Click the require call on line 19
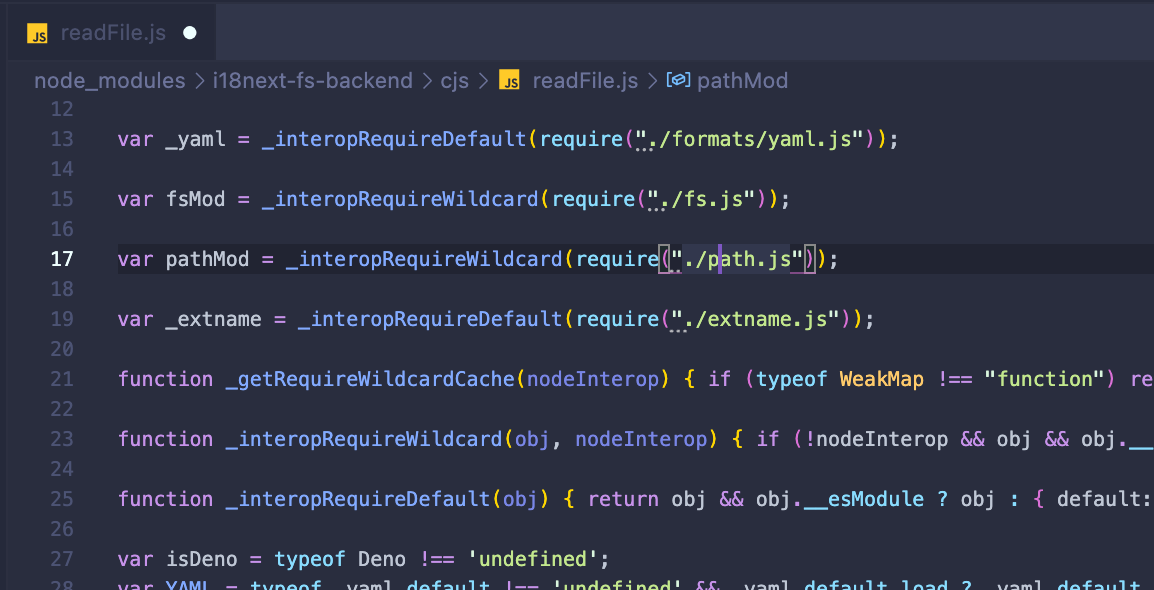1154x590 pixels. click(x=617, y=319)
